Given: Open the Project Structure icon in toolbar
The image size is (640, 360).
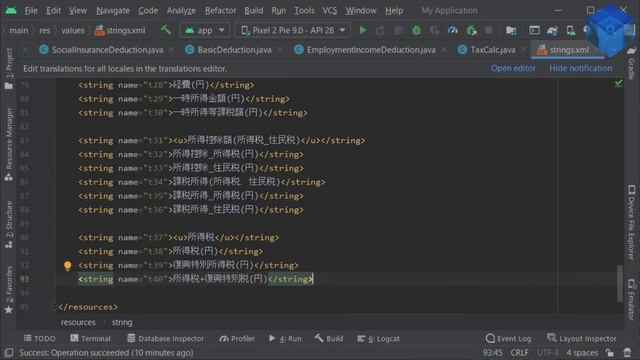Looking at the screenshot, I should (x=511, y=30).
